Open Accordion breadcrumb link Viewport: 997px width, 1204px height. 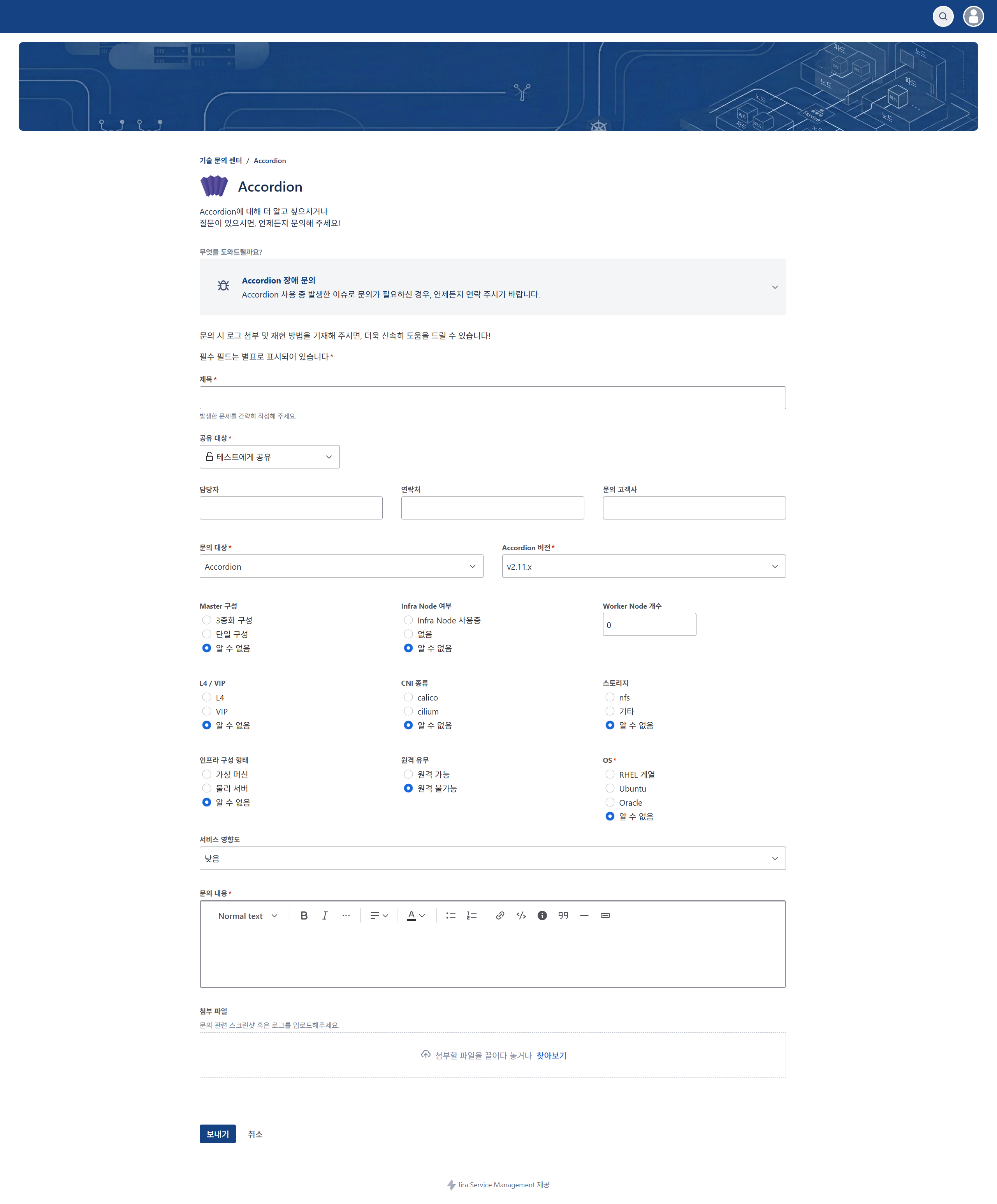coord(269,160)
